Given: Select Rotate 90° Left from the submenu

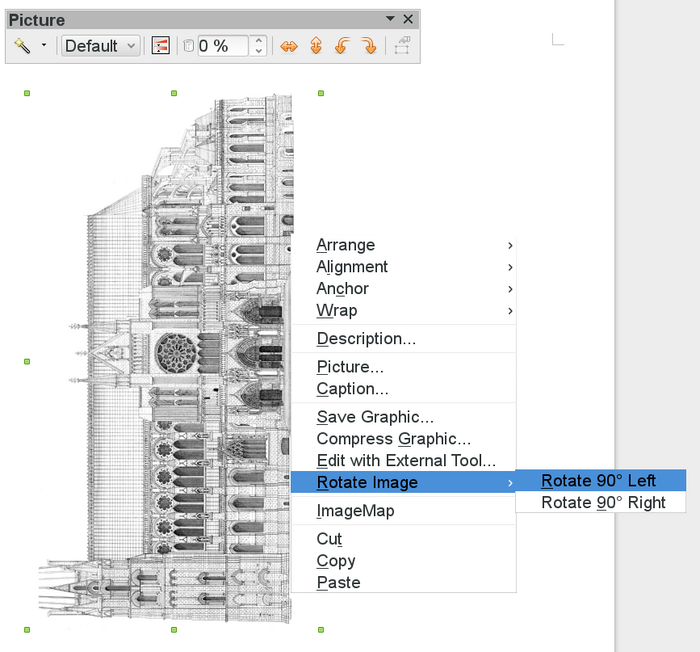Looking at the screenshot, I should coord(598,481).
